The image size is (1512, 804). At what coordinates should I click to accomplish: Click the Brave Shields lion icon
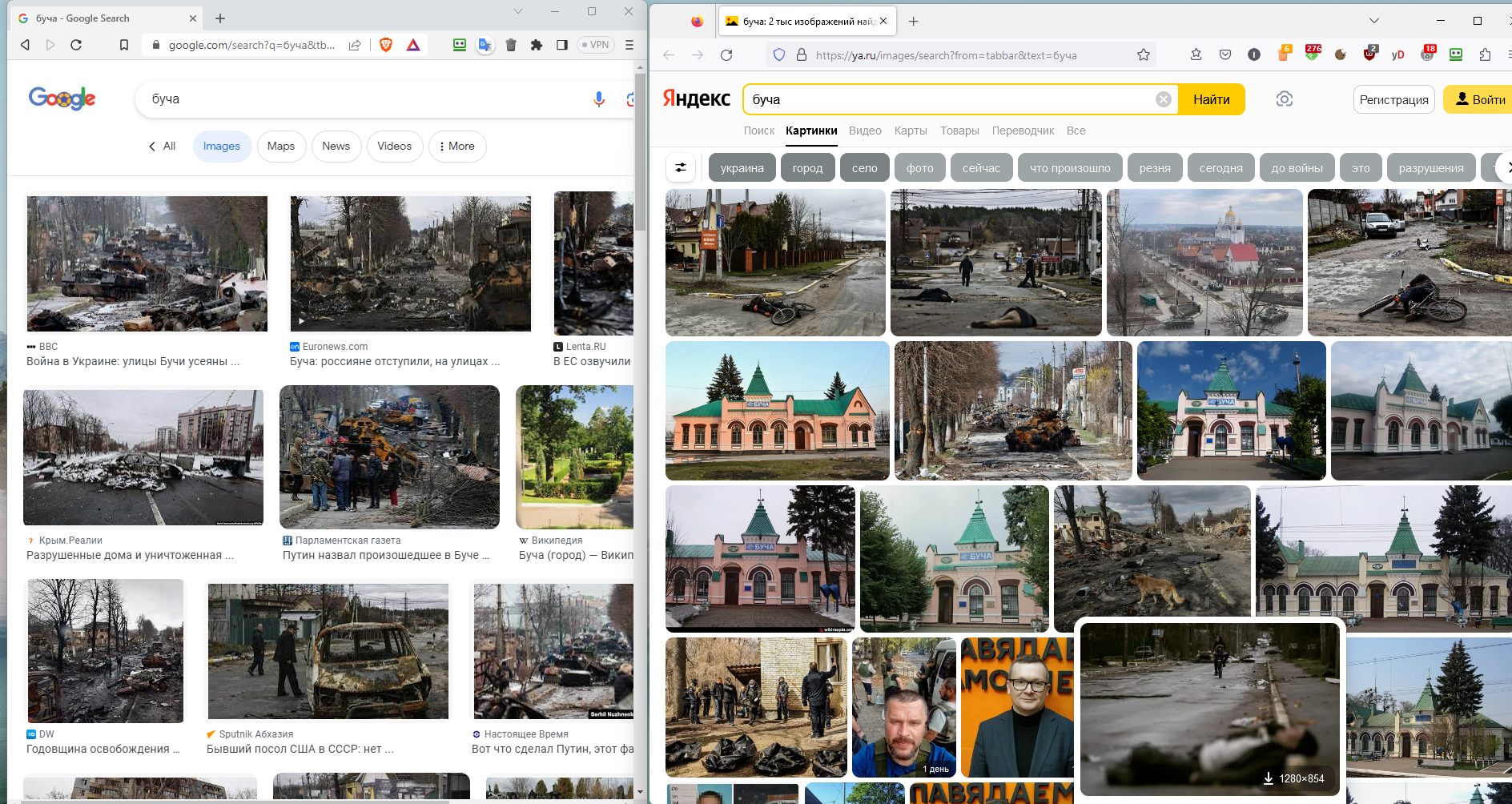click(386, 45)
